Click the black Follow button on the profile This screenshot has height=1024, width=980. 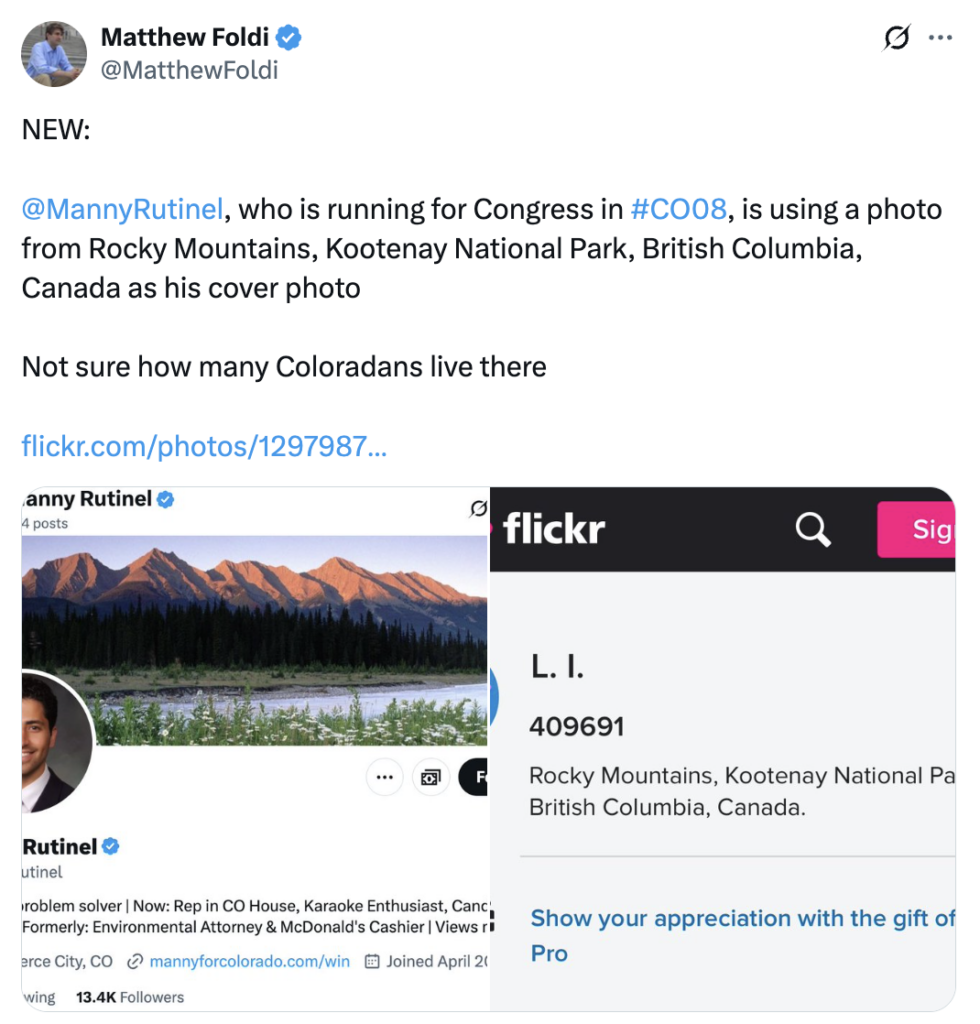474,776
